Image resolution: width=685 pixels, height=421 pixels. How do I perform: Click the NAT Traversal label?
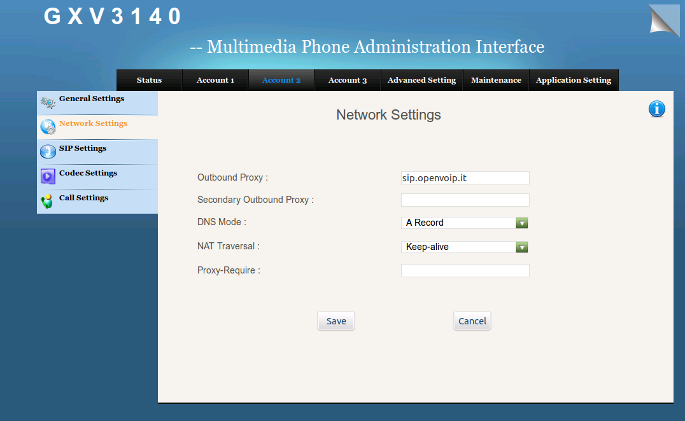[x=228, y=246]
